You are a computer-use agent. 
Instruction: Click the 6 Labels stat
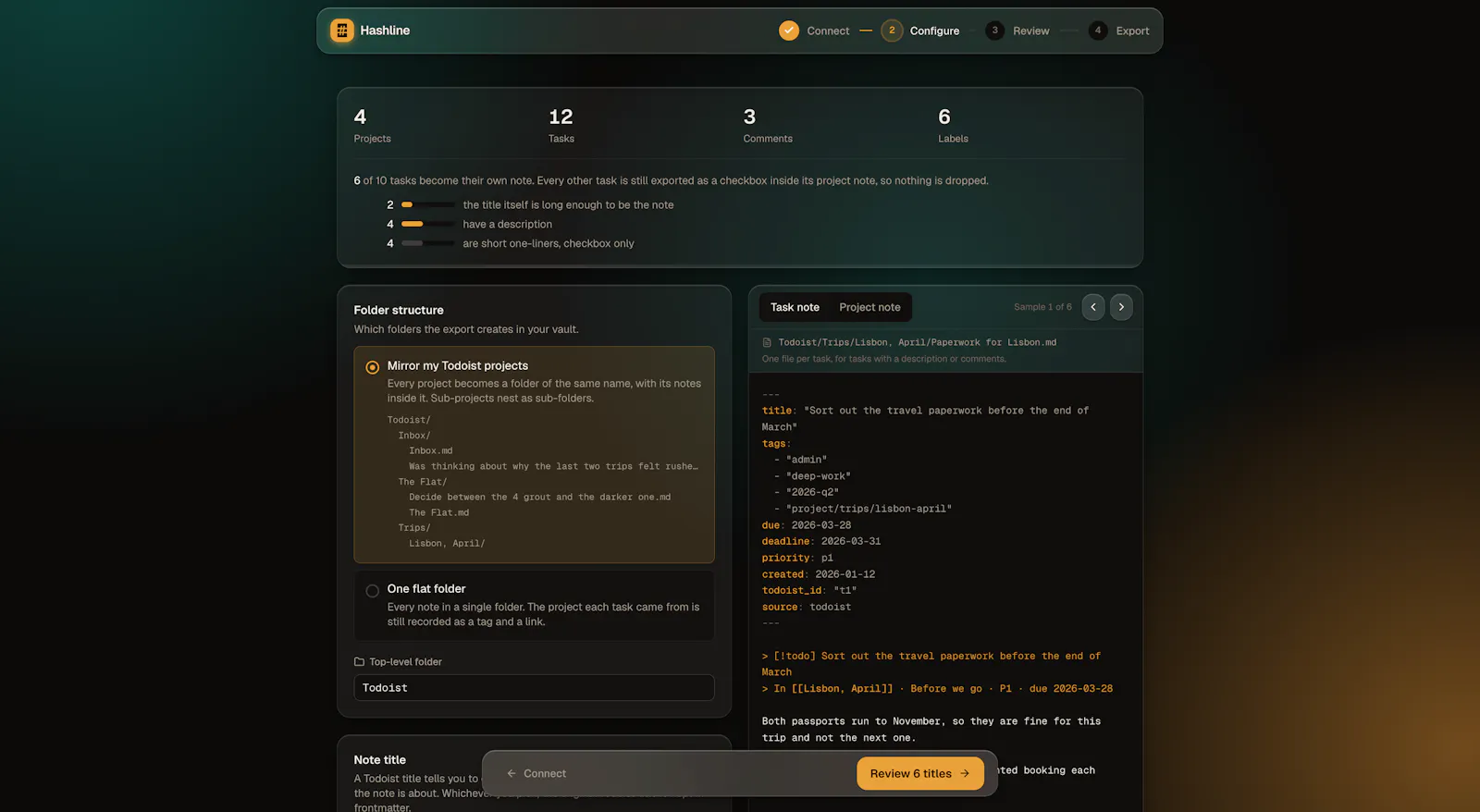[x=953, y=126]
